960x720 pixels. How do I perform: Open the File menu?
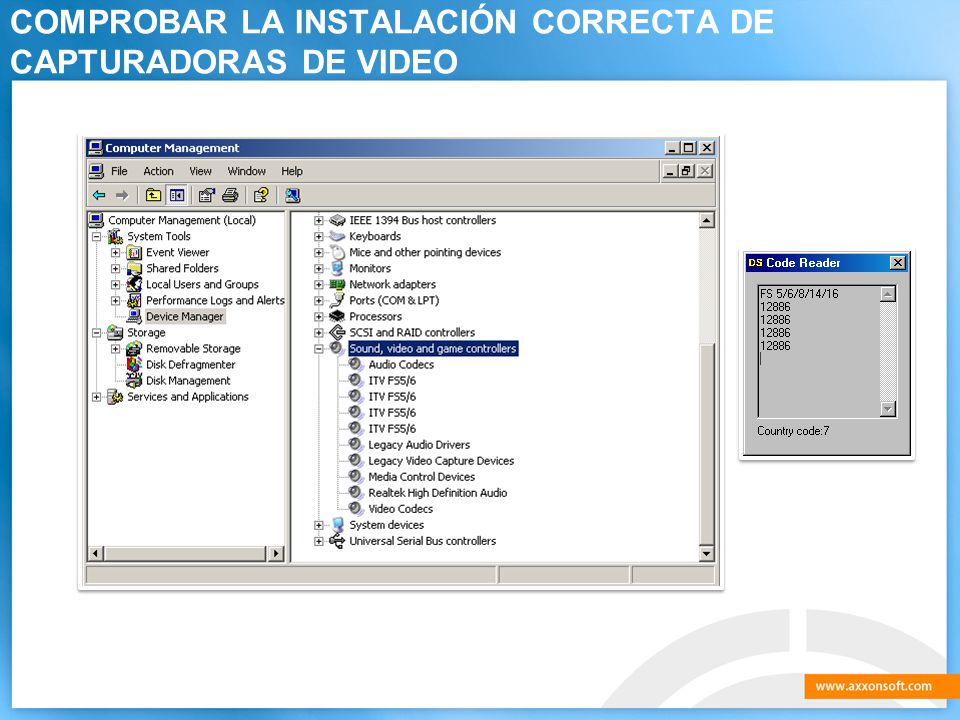[119, 171]
